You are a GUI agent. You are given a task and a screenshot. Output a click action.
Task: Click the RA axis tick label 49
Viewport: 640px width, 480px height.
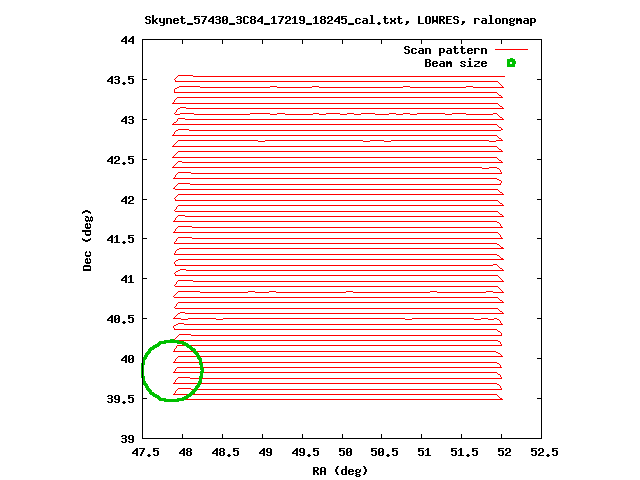pyautogui.click(x=266, y=452)
